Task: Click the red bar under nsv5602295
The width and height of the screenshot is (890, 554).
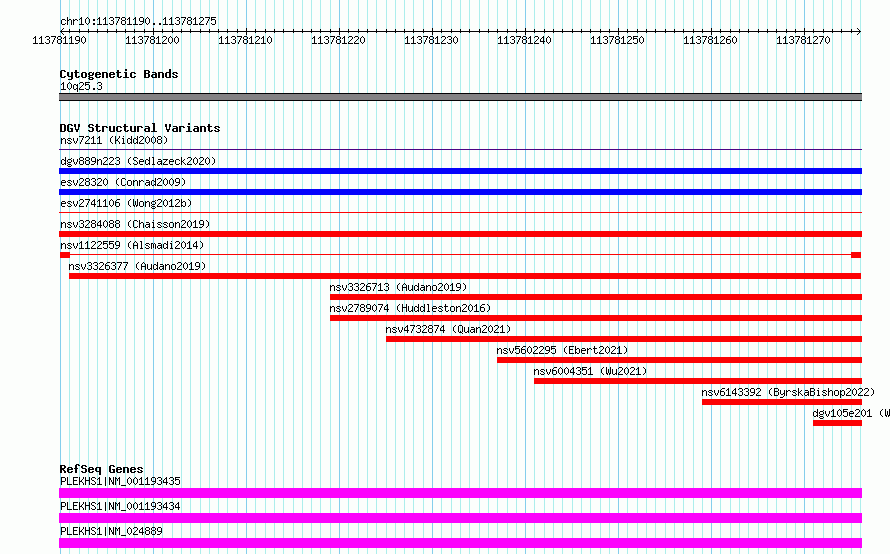Action: click(x=679, y=360)
